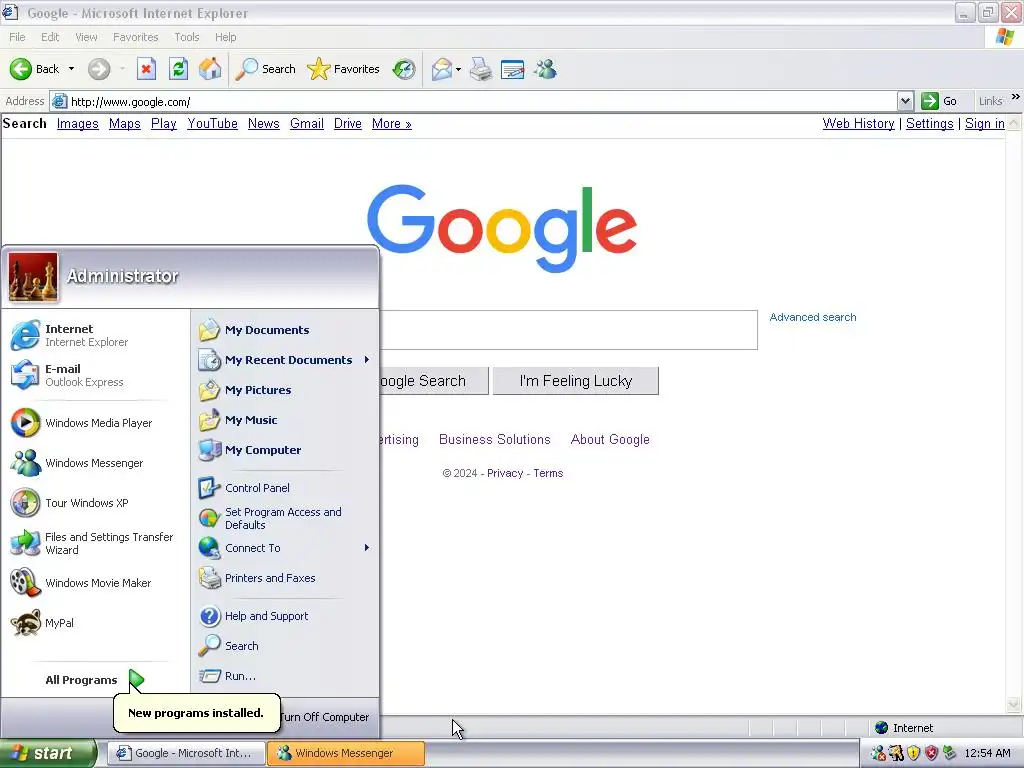Open the Advanced search link
Image resolution: width=1024 pixels, height=768 pixels.
tap(813, 317)
